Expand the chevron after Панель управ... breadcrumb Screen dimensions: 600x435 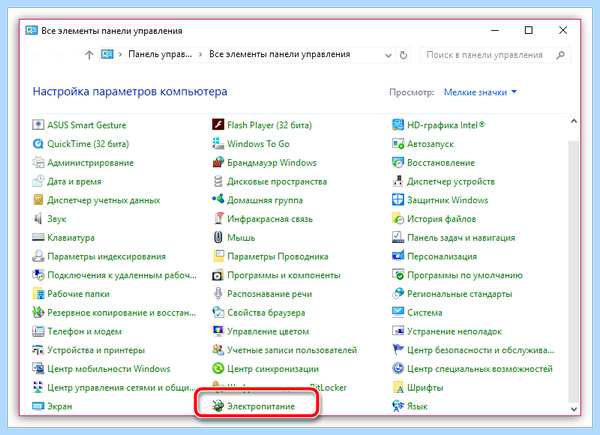(200, 55)
